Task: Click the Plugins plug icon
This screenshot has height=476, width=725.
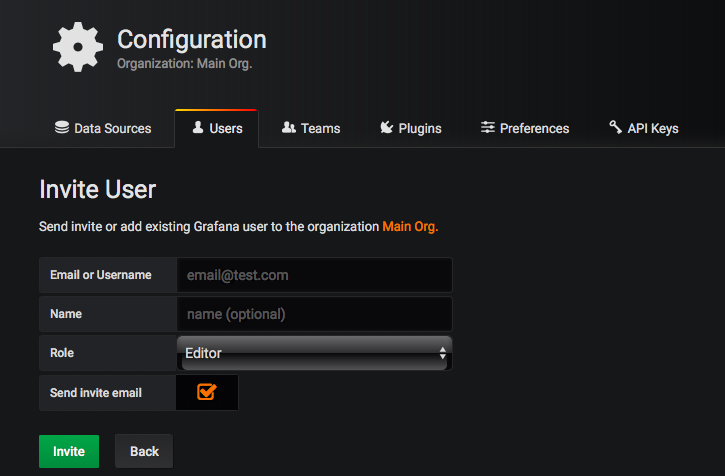Action: tap(387, 127)
